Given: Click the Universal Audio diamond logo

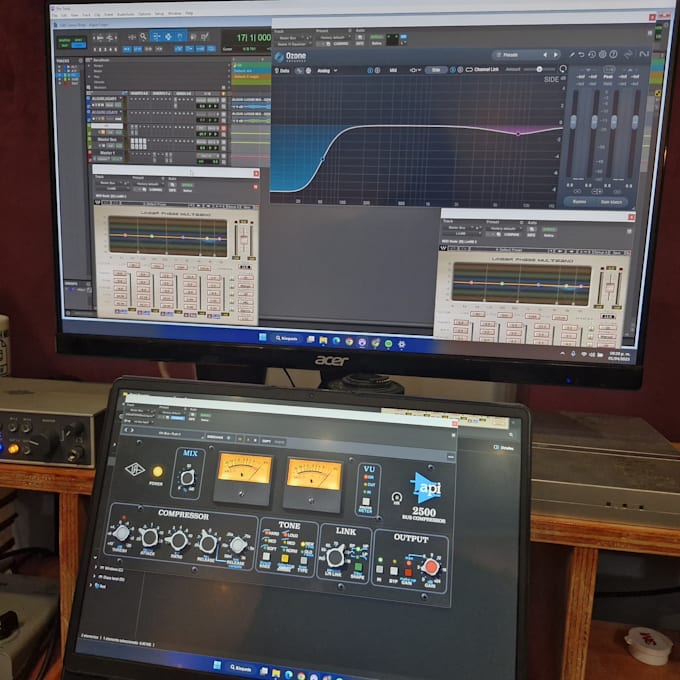Looking at the screenshot, I should click(135, 469).
